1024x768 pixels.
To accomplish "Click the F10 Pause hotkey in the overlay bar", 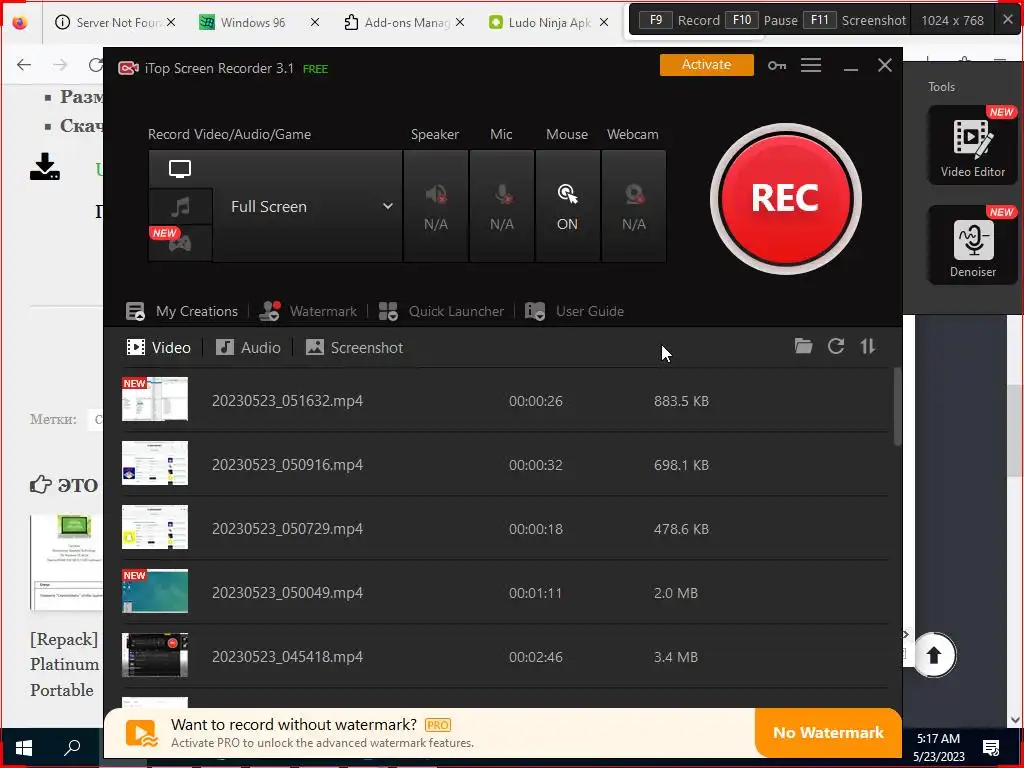I will (761, 20).
